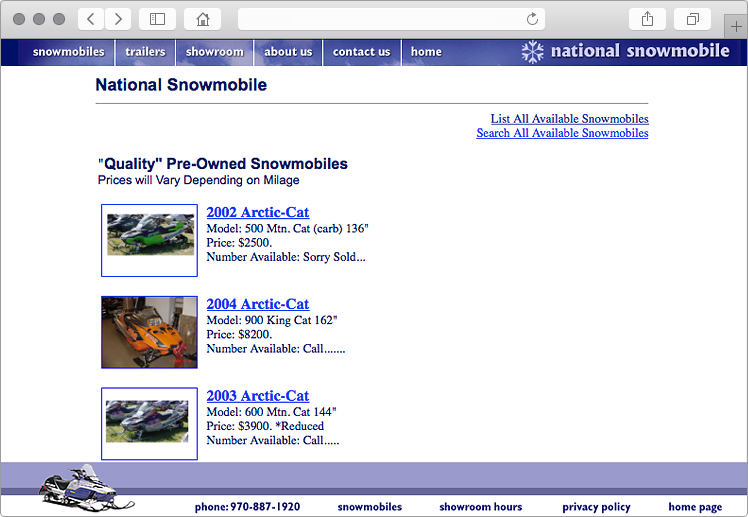Toggle the browser sidebar icon

pos(157,19)
